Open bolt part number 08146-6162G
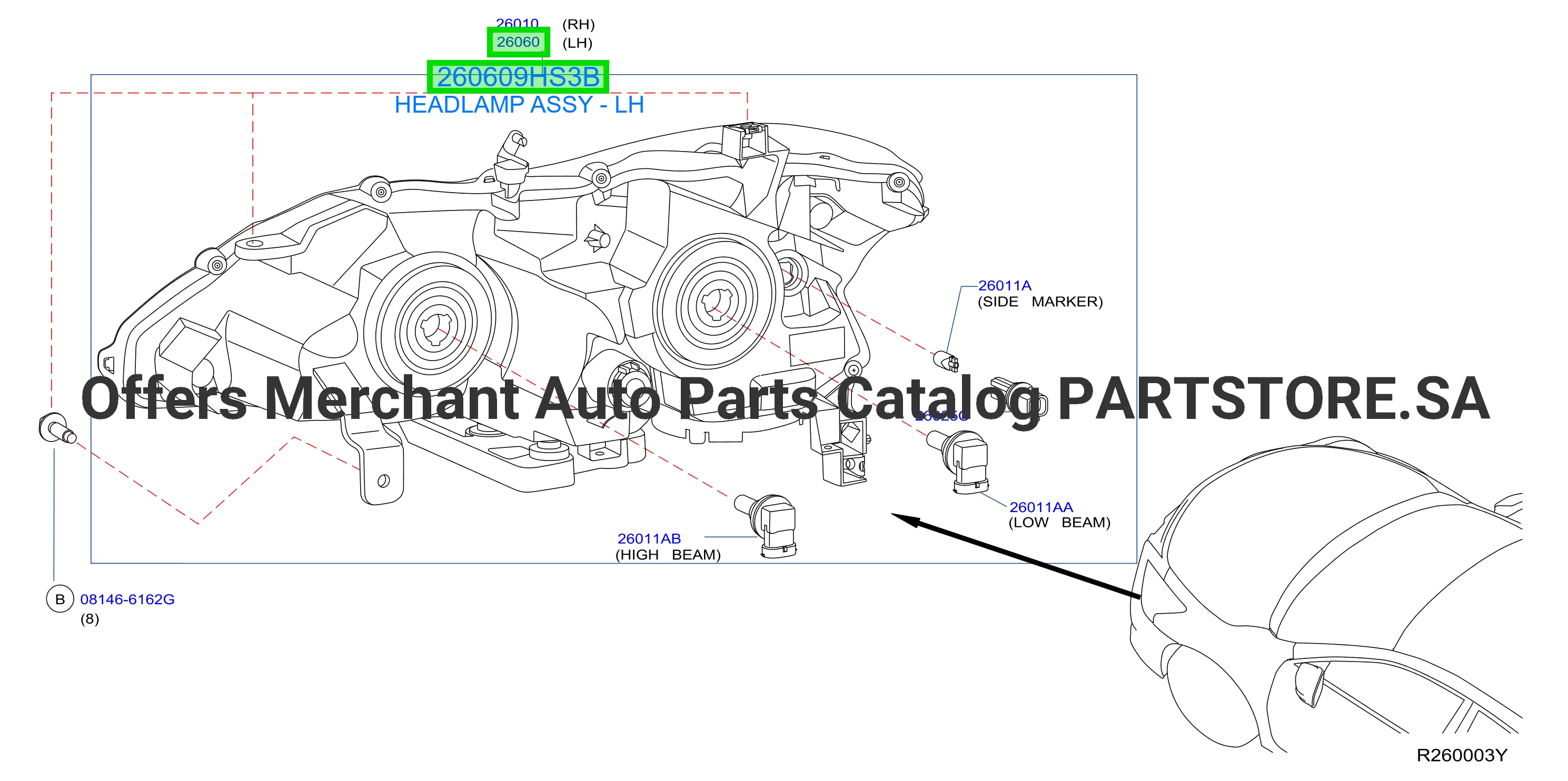The width and height of the screenshot is (1568, 781). coord(127,599)
